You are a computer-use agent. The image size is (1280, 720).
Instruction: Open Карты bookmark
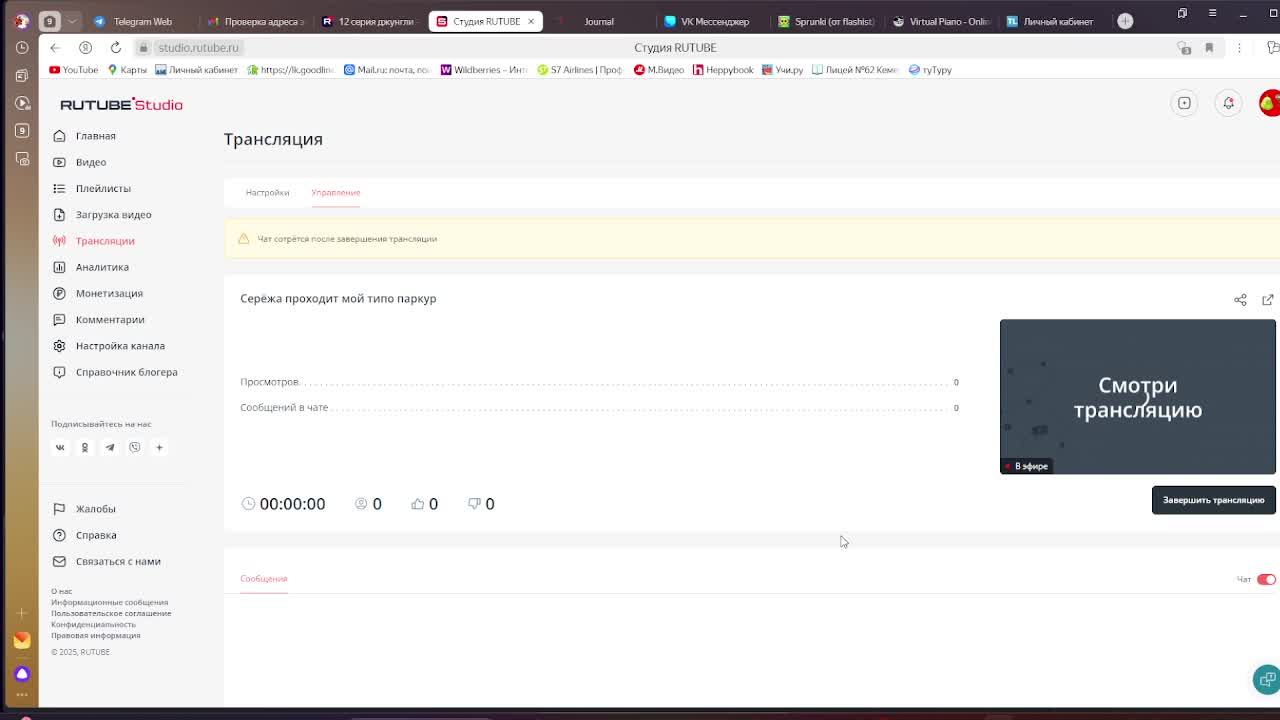click(x=127, y=70)
